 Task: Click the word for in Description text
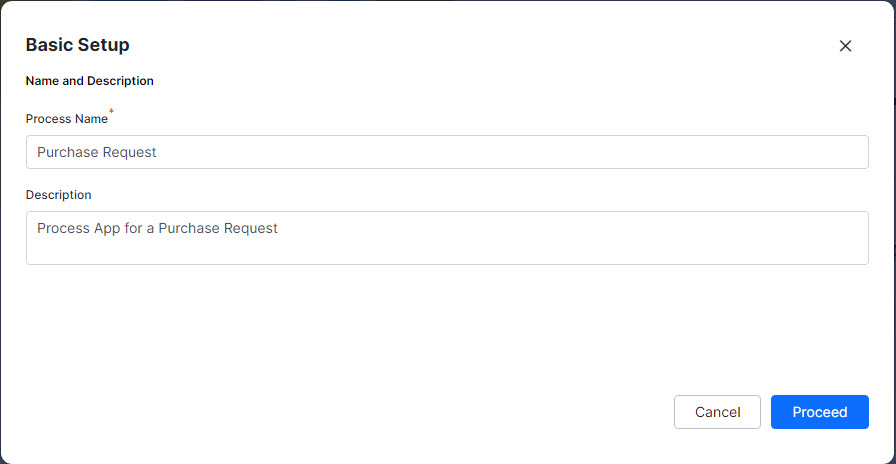coord(132,229)
